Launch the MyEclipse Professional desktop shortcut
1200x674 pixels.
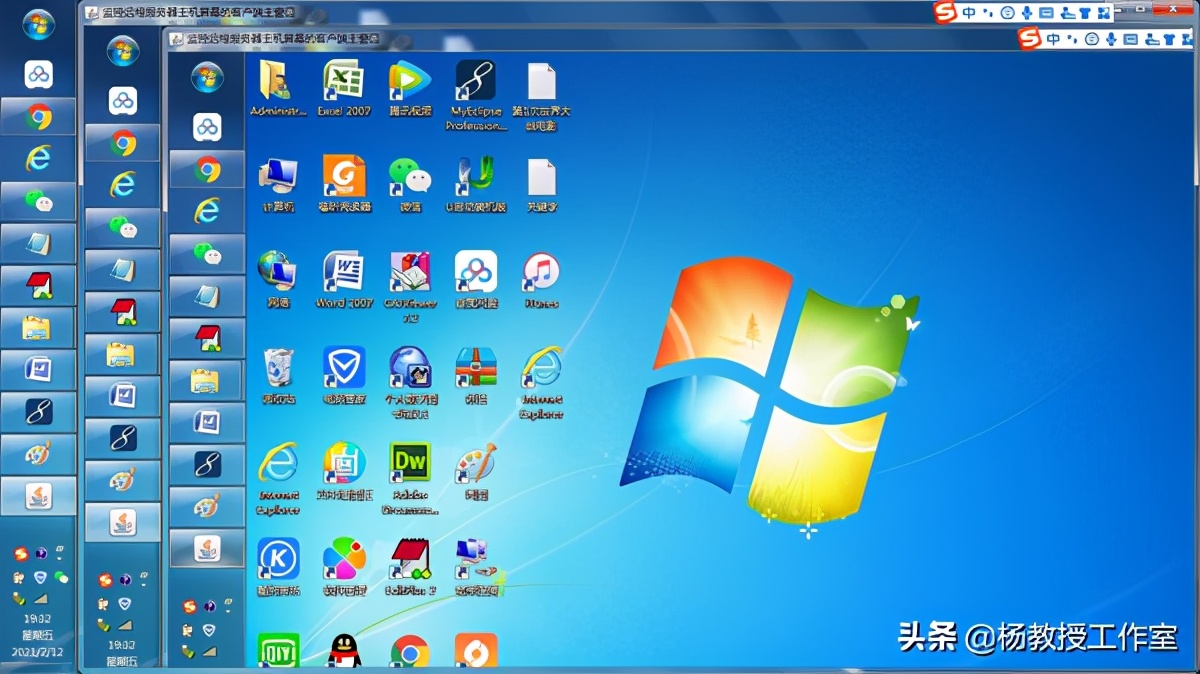tap(476, 95)
